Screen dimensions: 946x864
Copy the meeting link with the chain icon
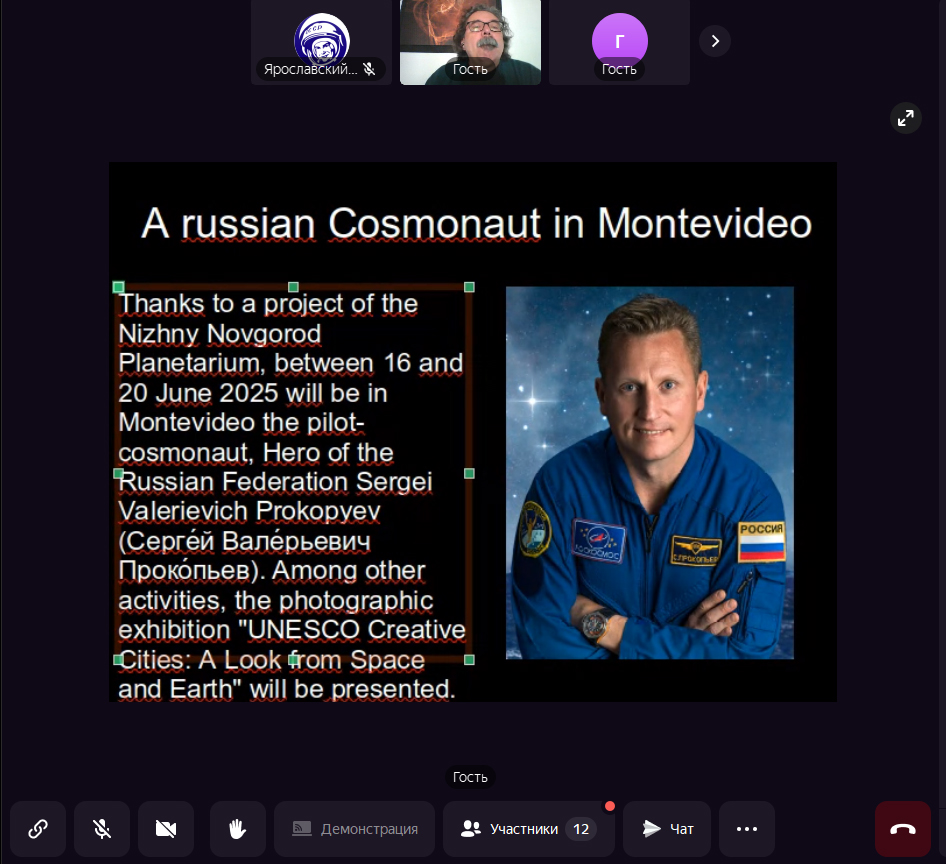point(38,829)
